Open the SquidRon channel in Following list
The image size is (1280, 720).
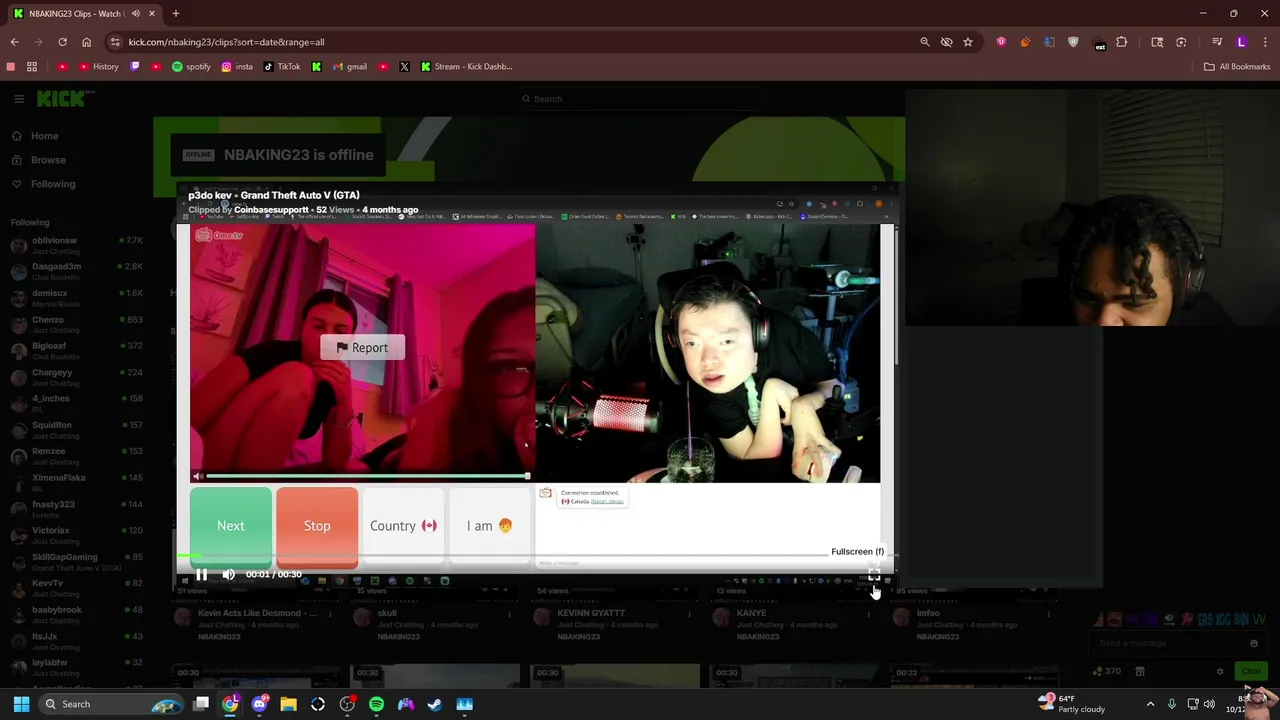tap(76, 430)
